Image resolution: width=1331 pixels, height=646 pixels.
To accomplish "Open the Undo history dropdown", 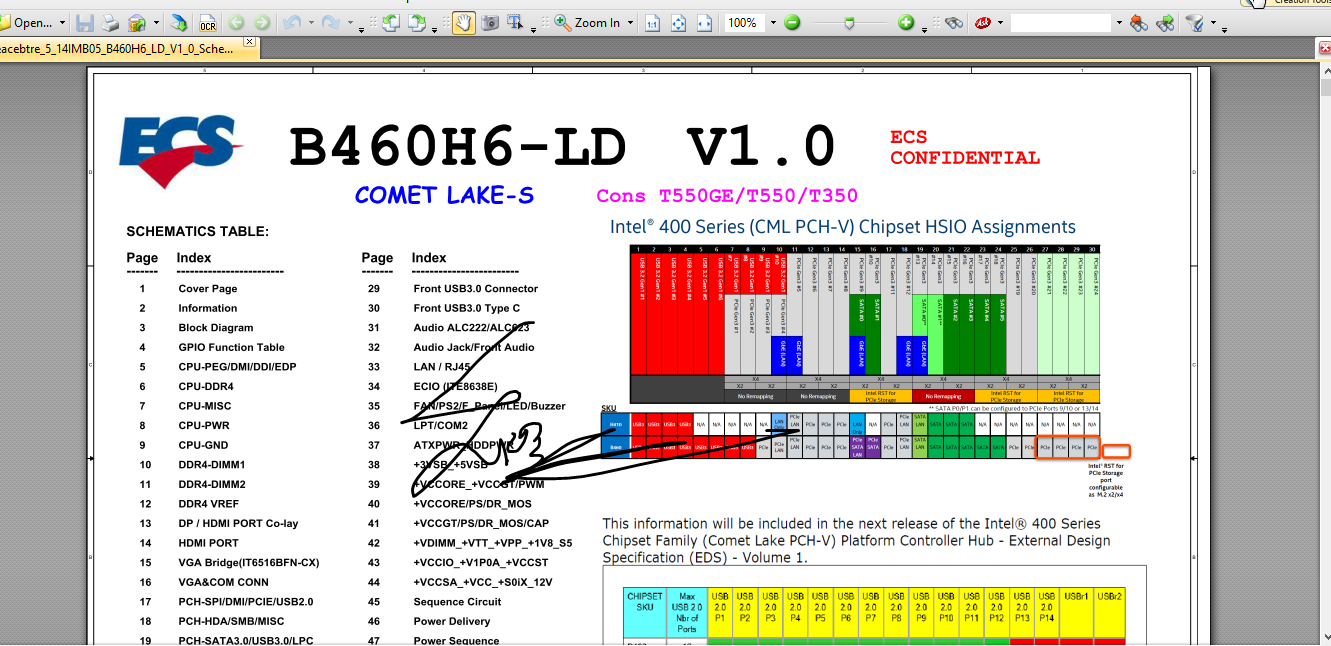I will click(311, 23).
